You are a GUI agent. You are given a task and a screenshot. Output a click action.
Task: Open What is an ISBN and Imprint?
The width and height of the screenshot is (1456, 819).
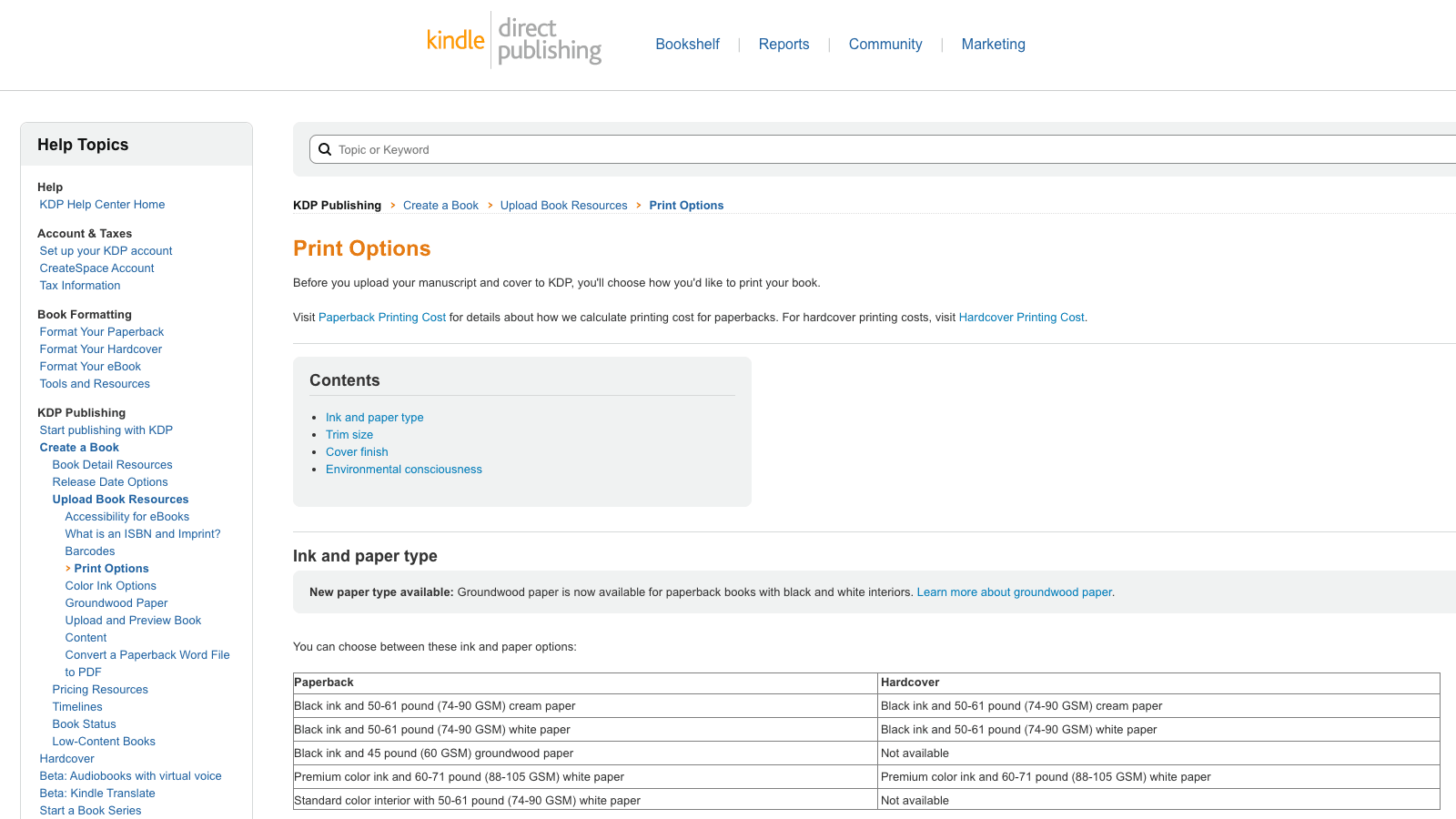pos(143,534)
